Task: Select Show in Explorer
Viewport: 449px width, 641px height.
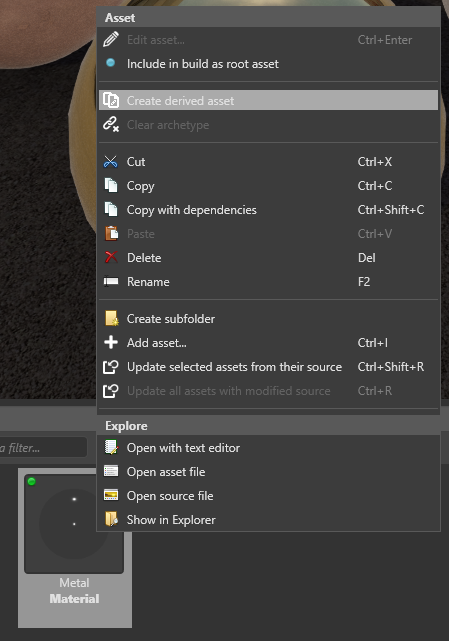Action: tap(268, 520)
